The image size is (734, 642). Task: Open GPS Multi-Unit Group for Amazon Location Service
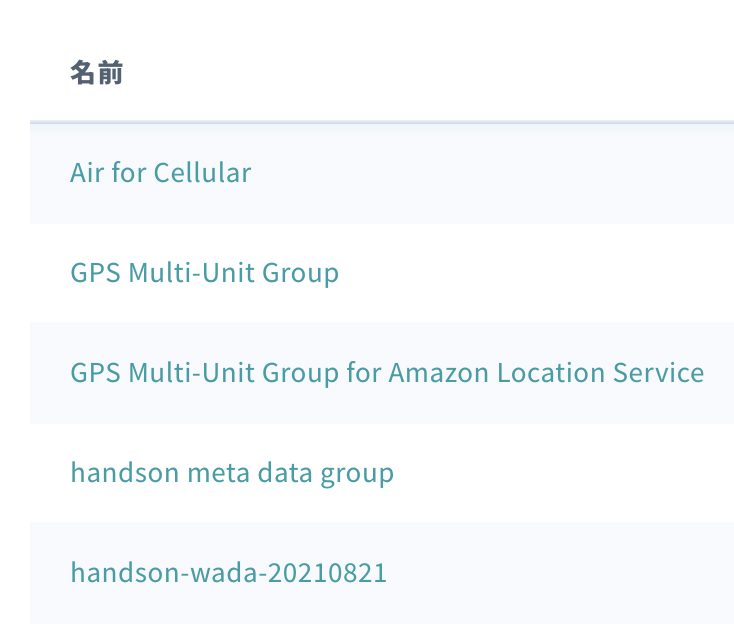pos(387,373)
